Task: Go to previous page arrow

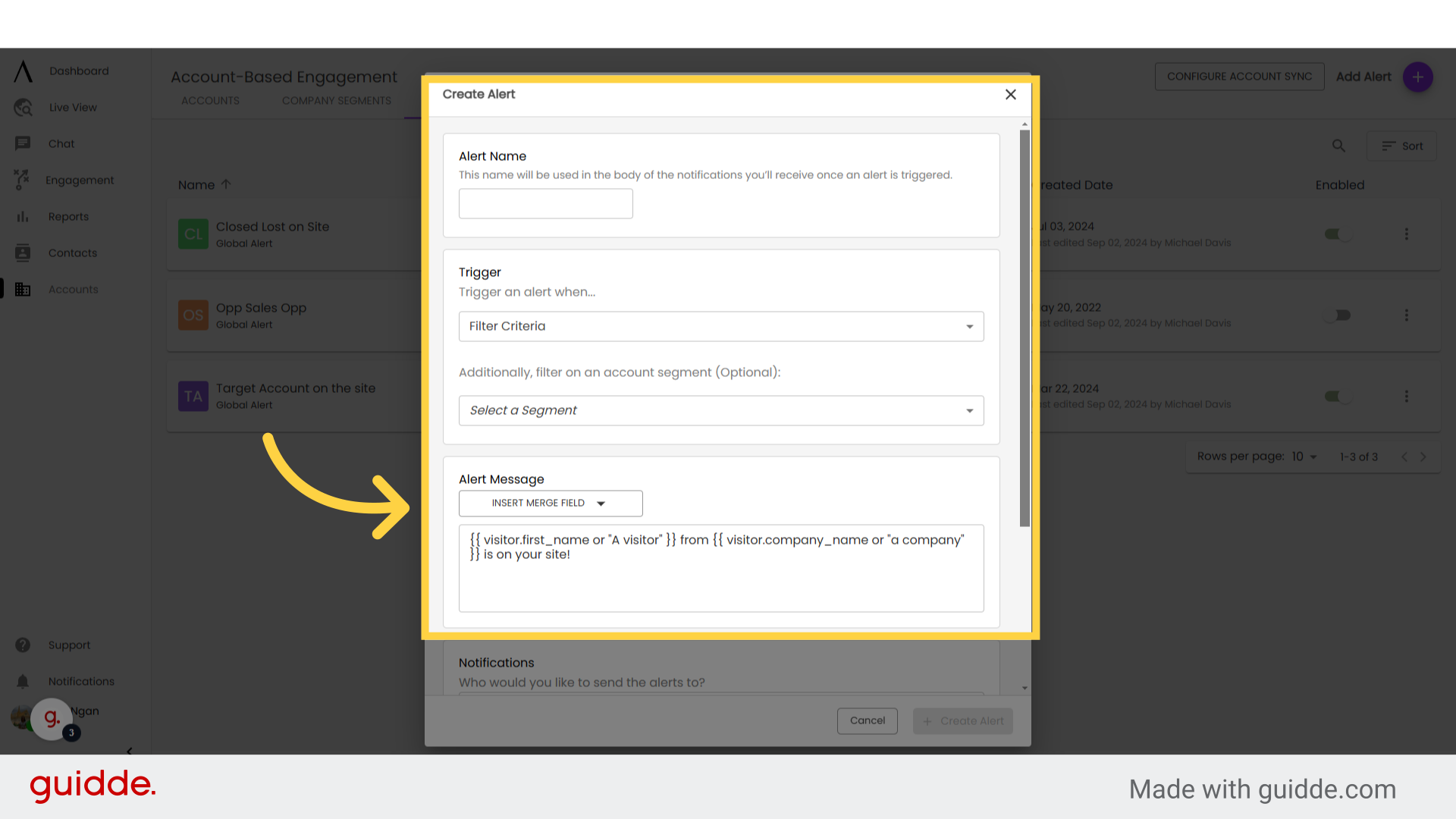Action: [x=1404, y=457]
